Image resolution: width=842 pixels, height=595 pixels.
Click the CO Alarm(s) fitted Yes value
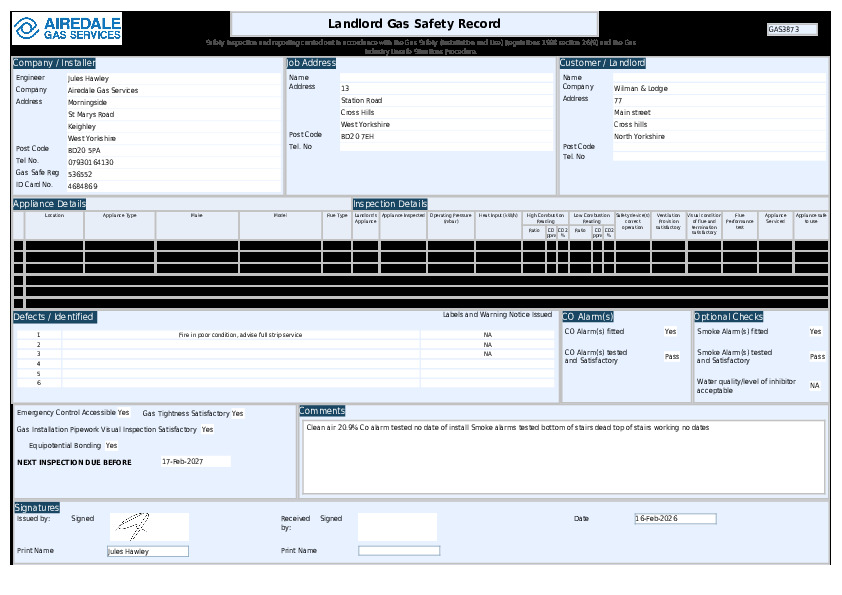[670, 331]
